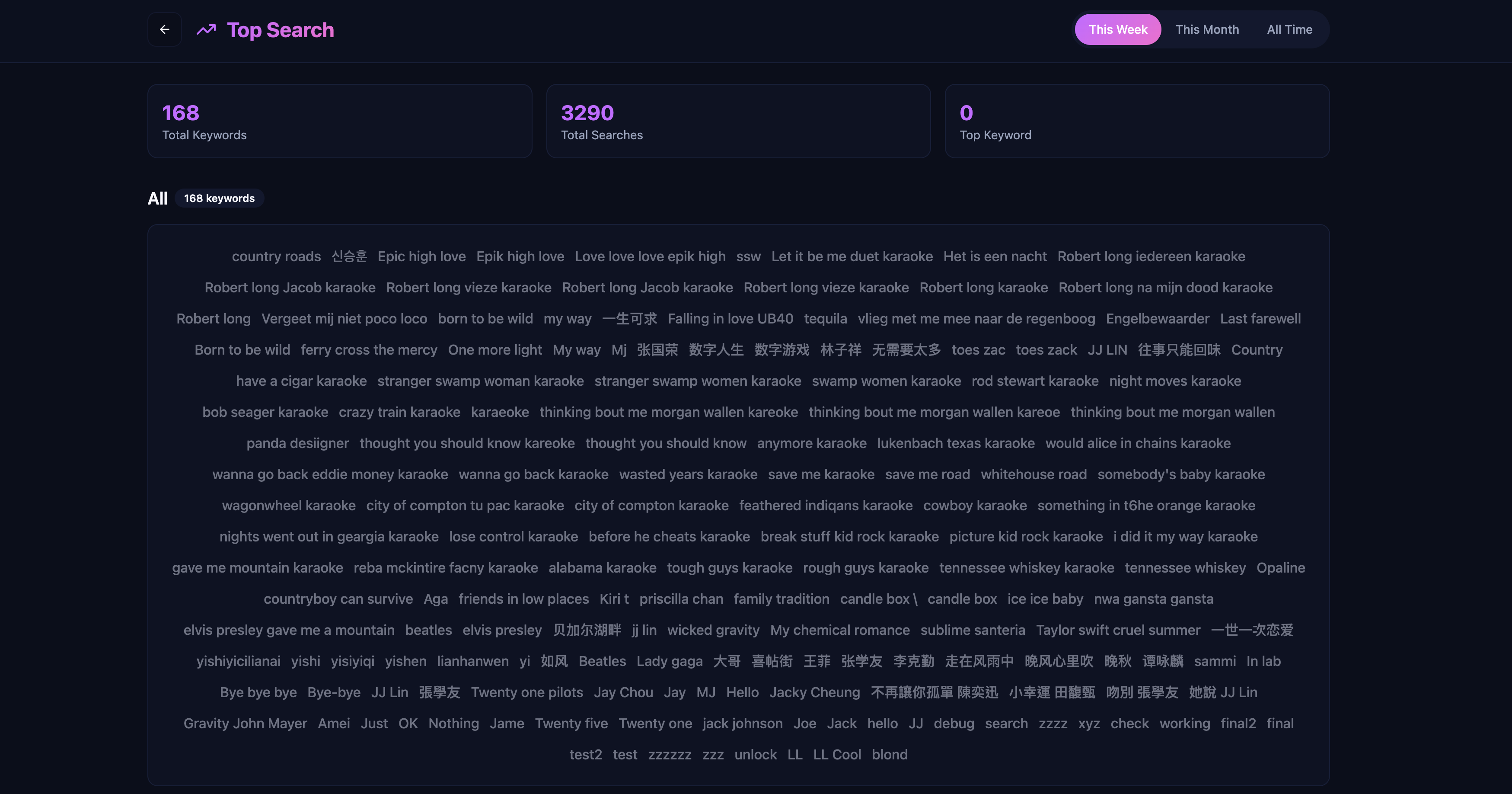1512x794 pixels.
Task: Click the Gravity John Mayer keyword
Action: pos(245,723)
